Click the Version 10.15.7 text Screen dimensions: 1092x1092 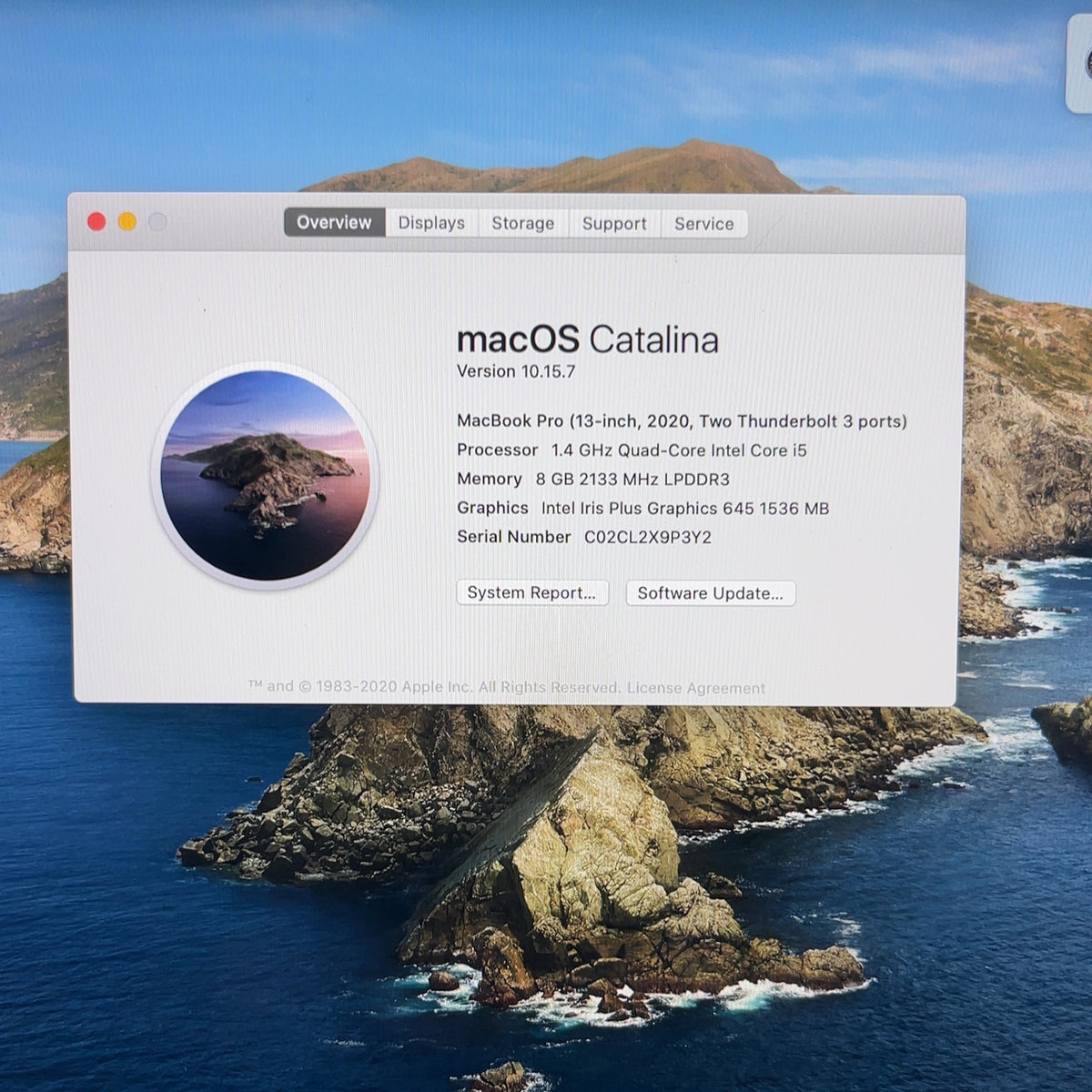(x=516, y=371)
